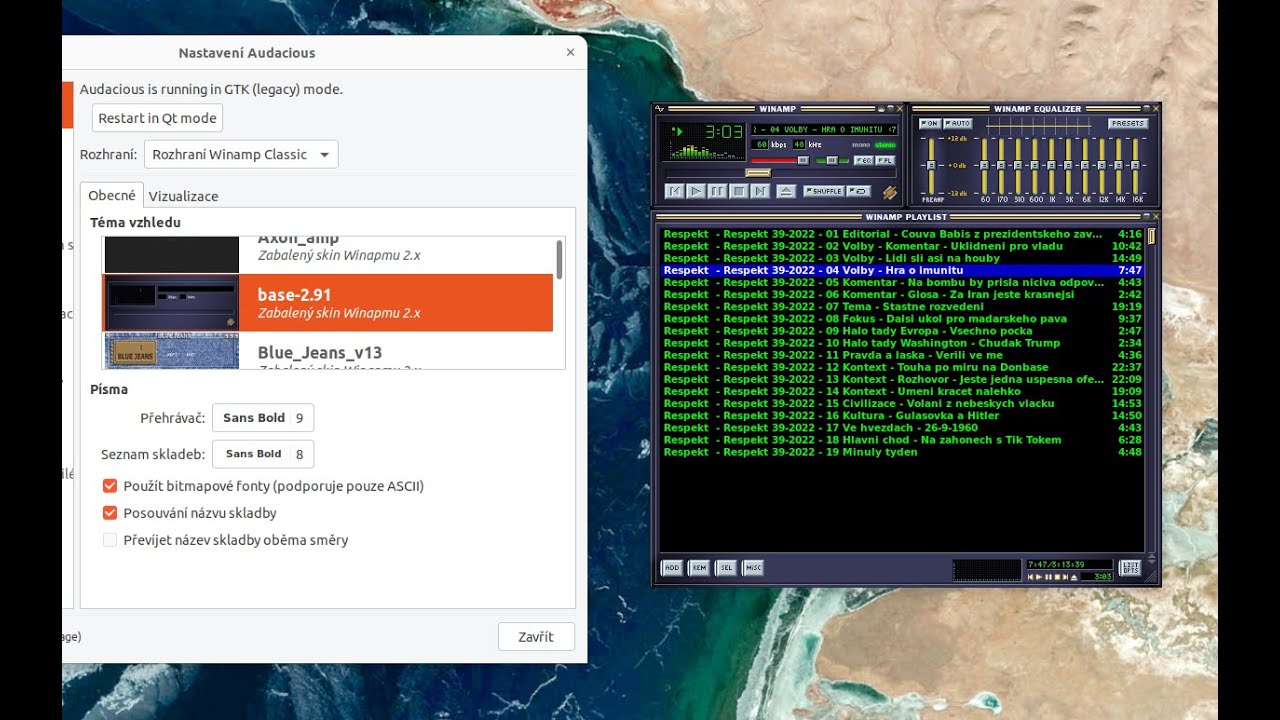Select track 19 Minuly tyden
Screen dimensions: 1280x720
click(x=902, y=452)
